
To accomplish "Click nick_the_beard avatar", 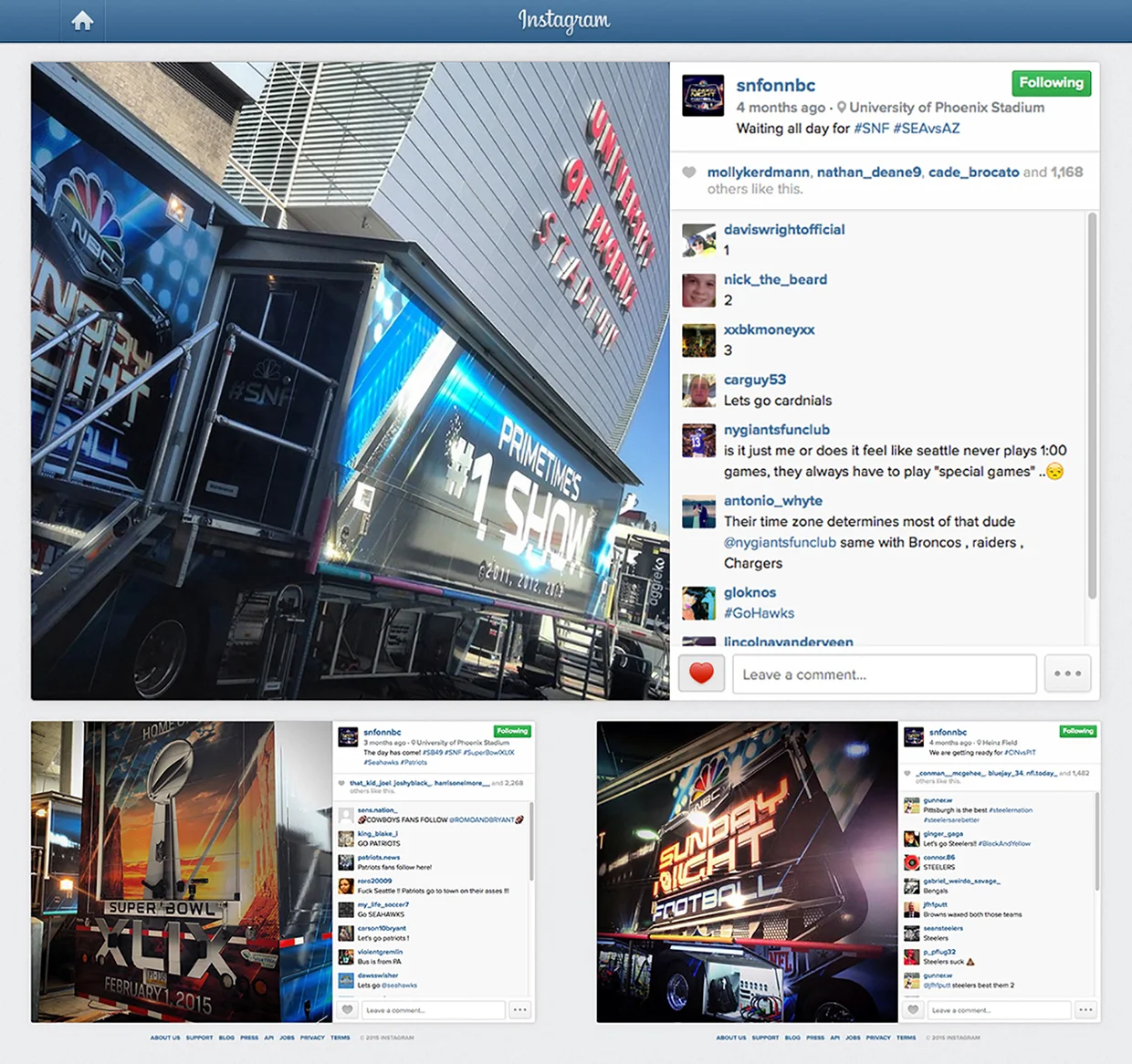I will click(x=698, y=290).
